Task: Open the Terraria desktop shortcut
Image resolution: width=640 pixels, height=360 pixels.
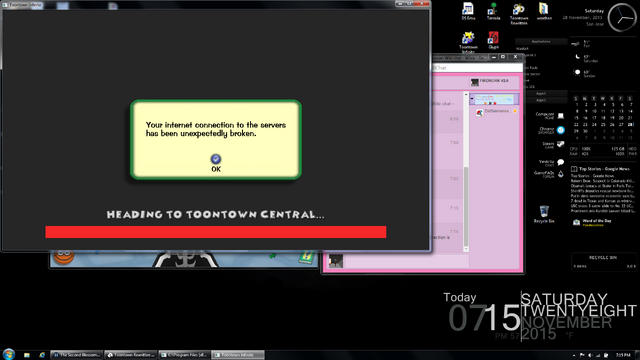Action: 493,11
